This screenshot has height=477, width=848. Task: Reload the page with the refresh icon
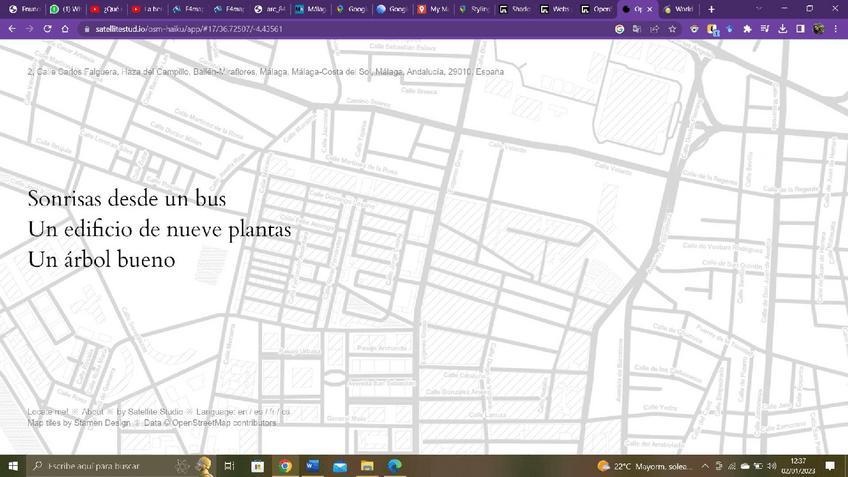point(47,29)
